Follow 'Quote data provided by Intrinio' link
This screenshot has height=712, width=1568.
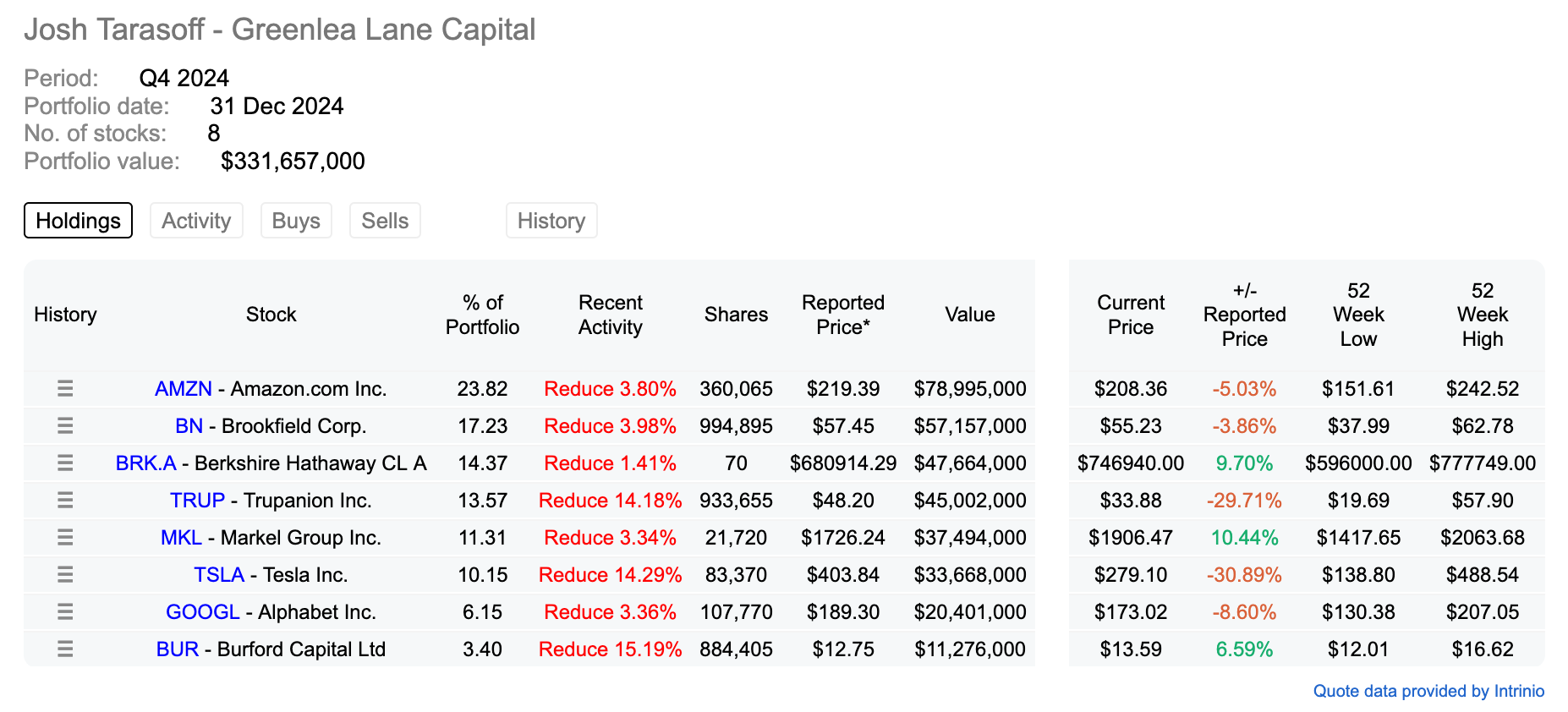[1428, 691]
